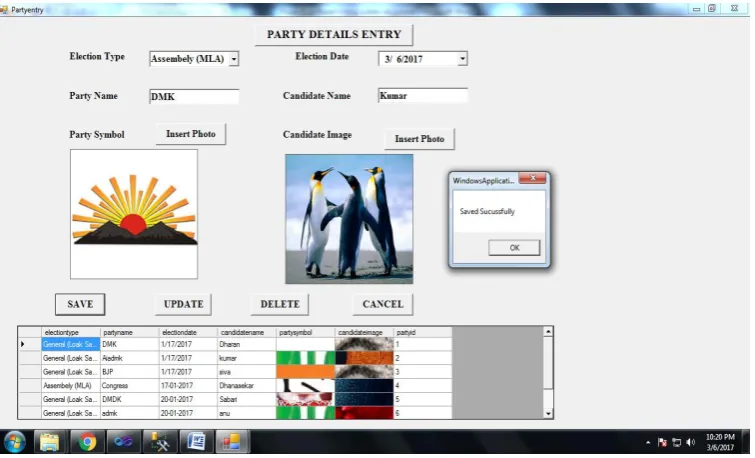
Task: Click the partyid cell with value 4
Action: tap(423, 386)
